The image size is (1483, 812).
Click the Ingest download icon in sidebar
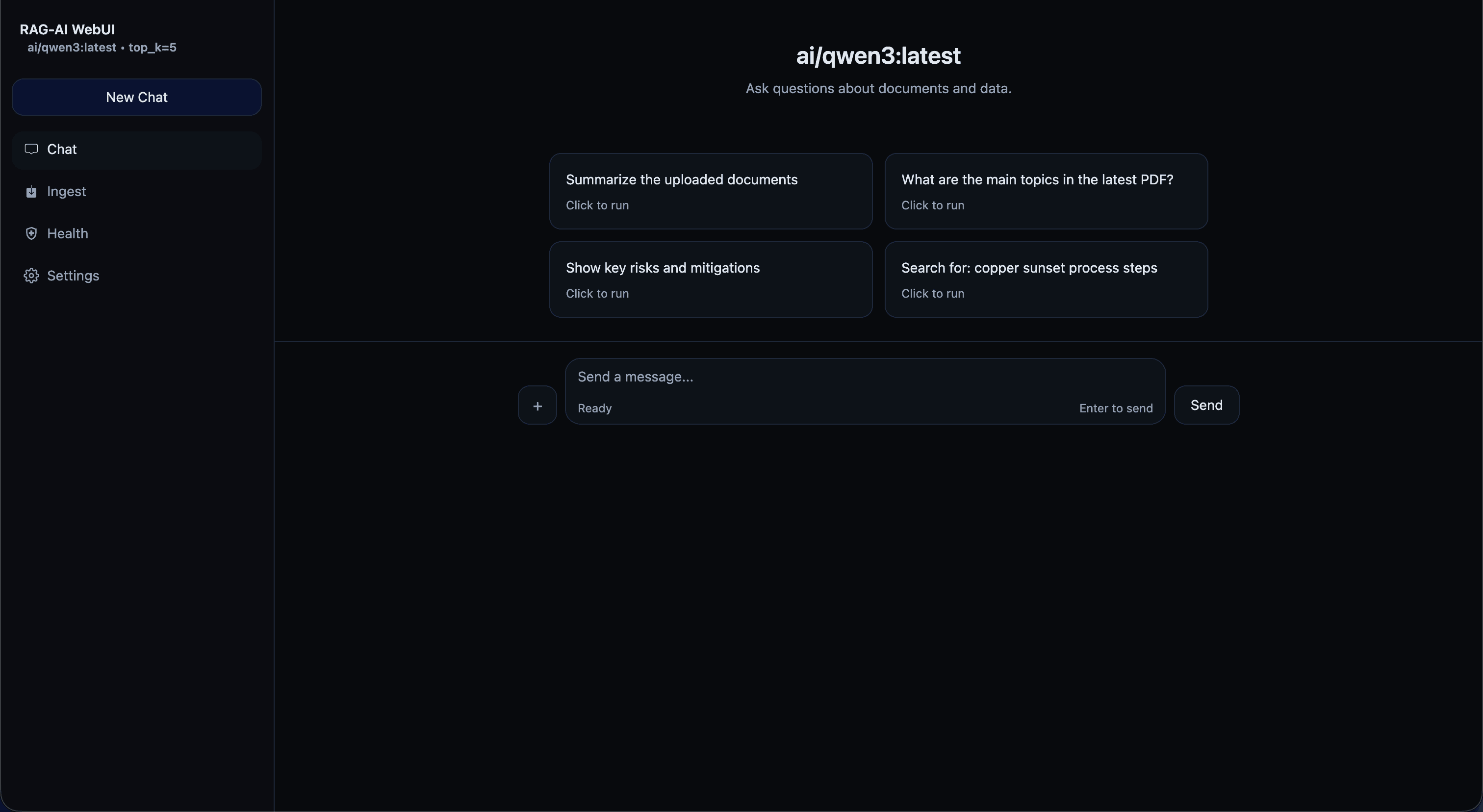31,192
